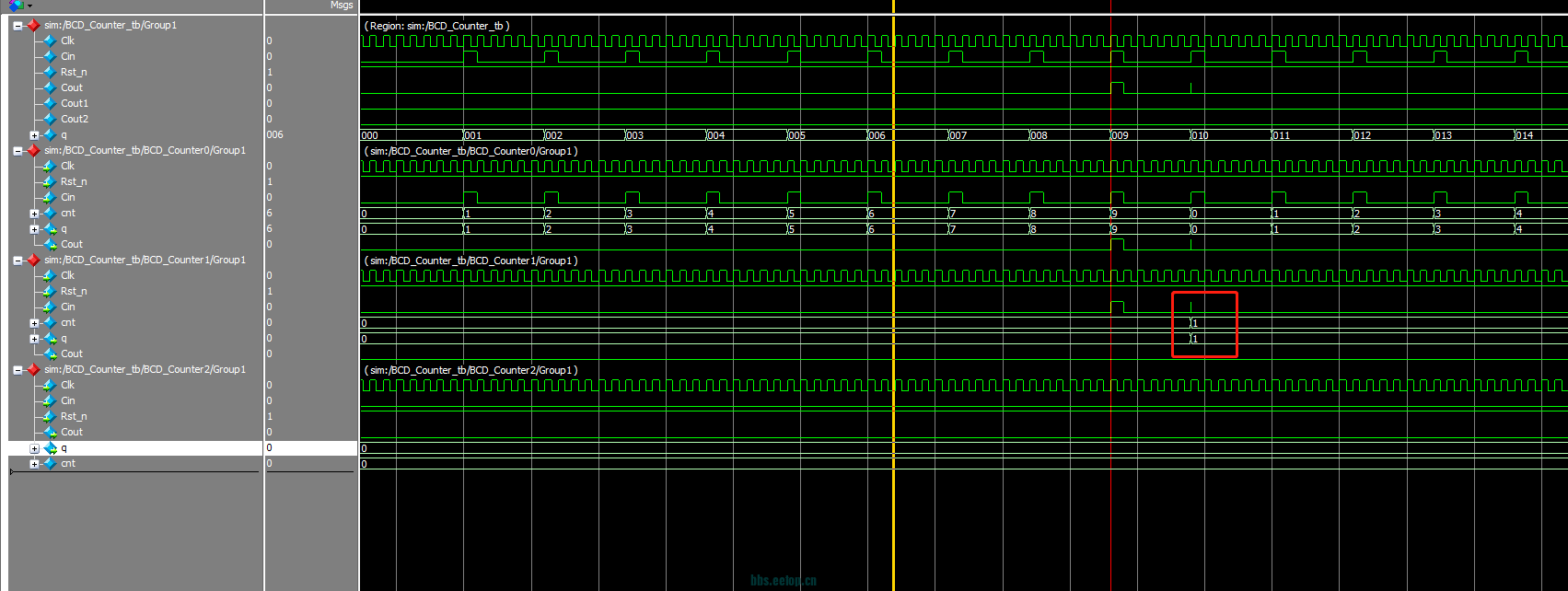Screen dimensions: 1568x591
Task: Click Cout1 signal icon
Action: point(51,104)
